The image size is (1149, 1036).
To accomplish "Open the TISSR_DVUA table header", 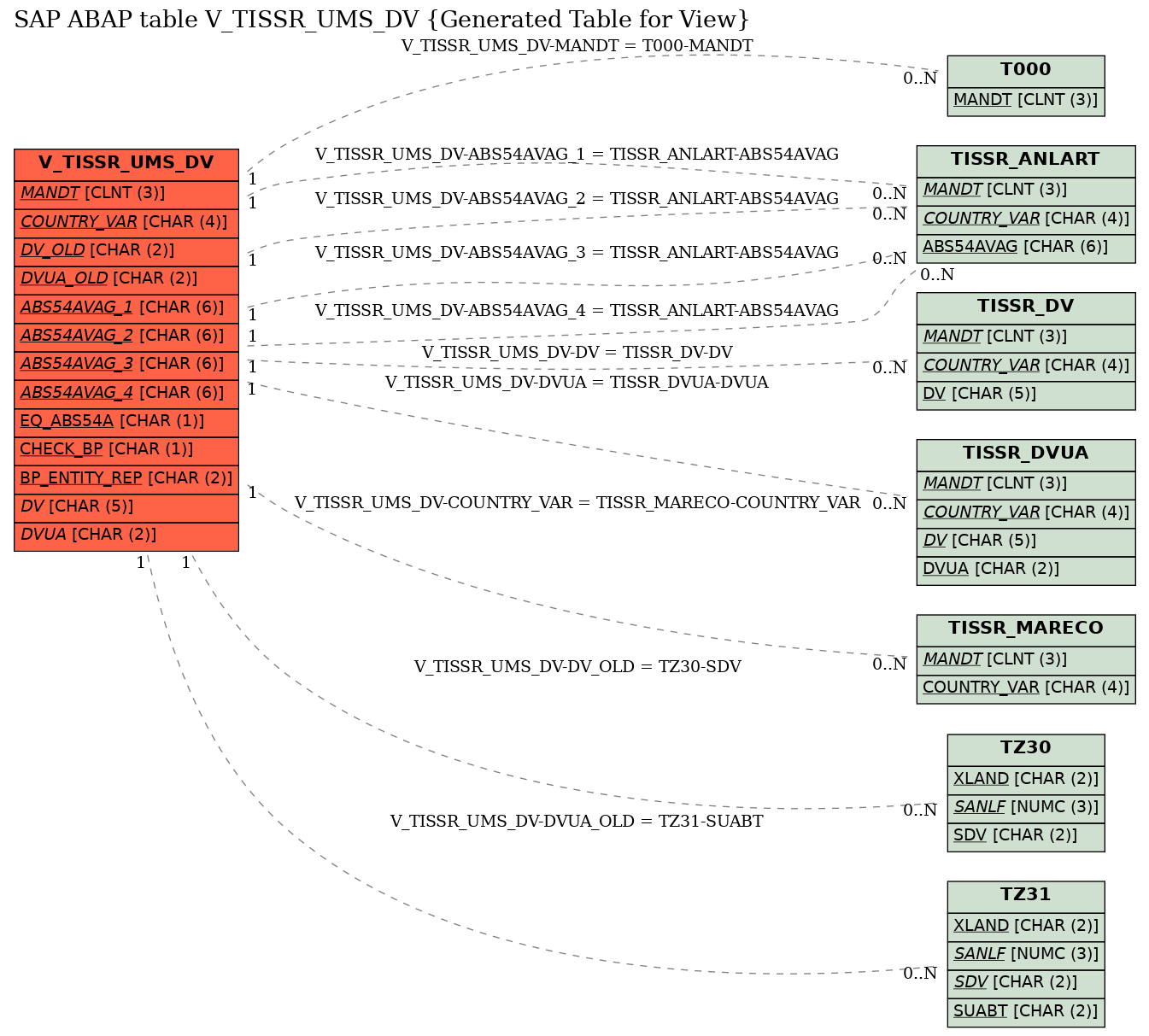I will [1026, 454].
